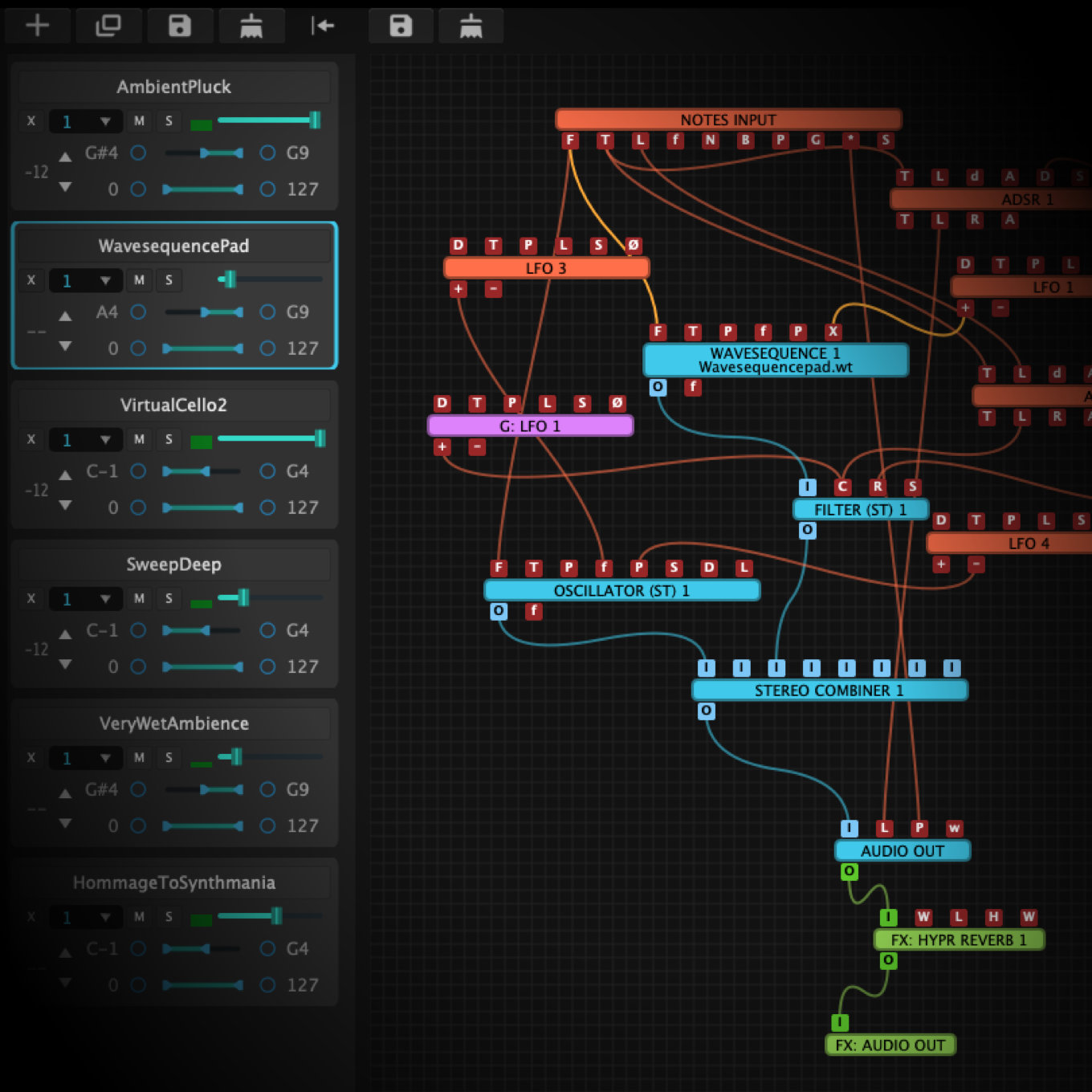Select the AmbientPluck layer title
Viewport: 1092px width, 1092px height.
(x=174, y=87)
